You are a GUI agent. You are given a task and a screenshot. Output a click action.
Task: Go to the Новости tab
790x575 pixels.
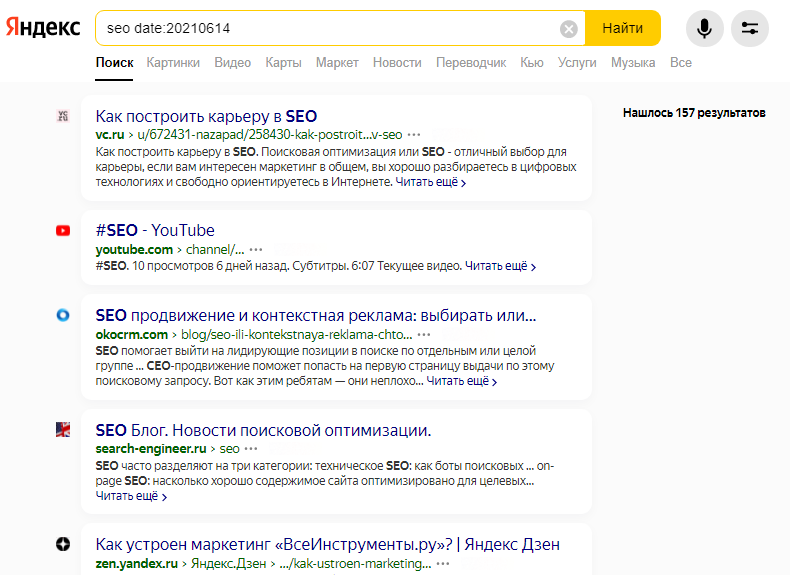[397, 62]
